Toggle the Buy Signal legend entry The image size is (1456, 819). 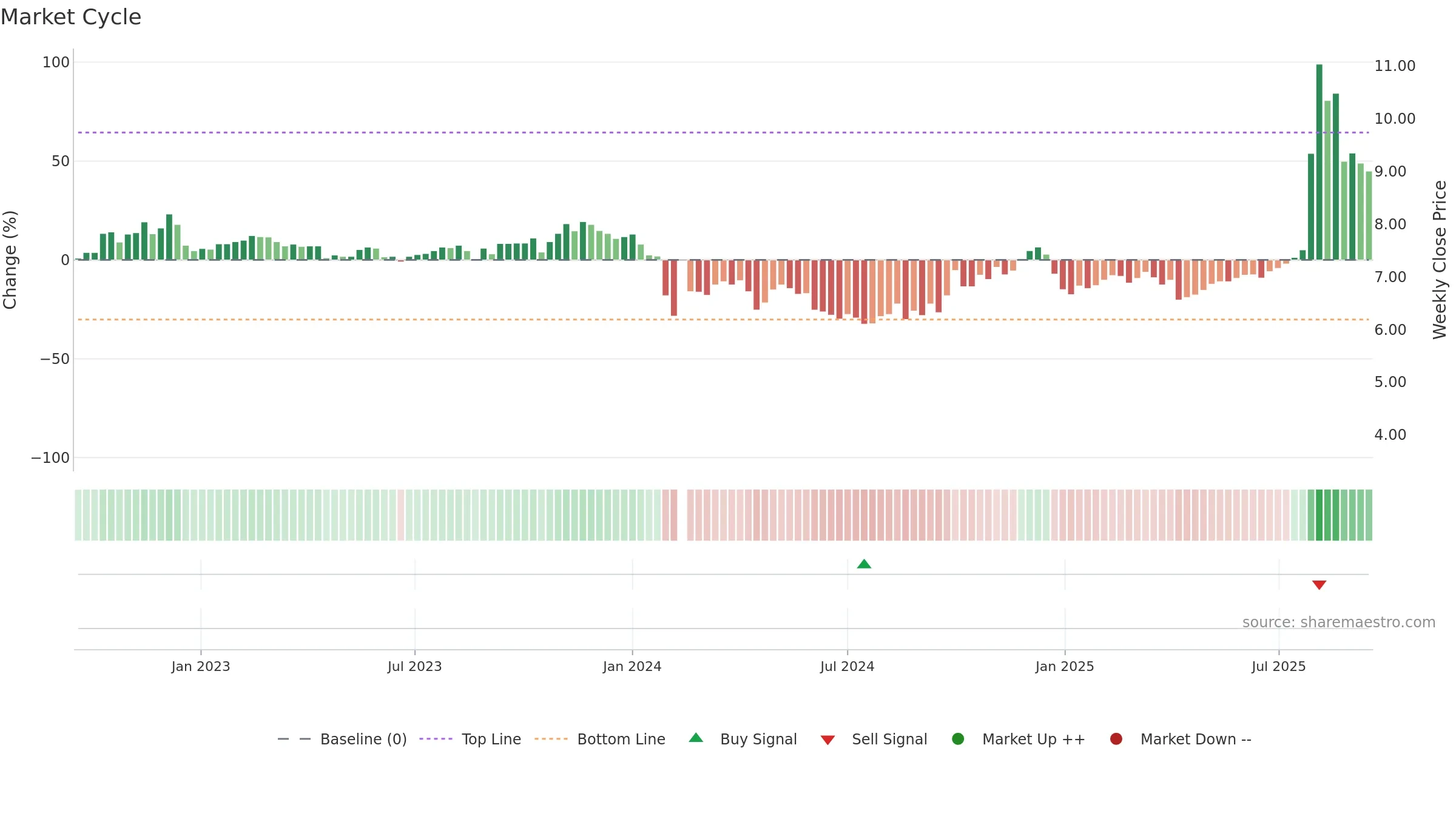pyautogui.click(x=743, y=739)
